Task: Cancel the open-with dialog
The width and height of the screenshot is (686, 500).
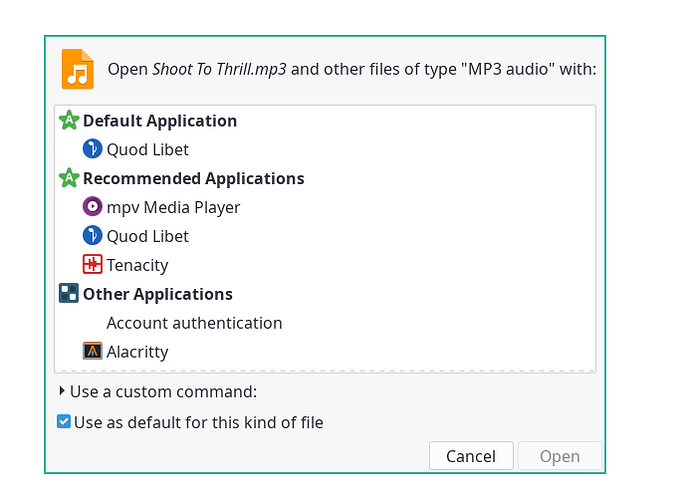Action: 471,456
